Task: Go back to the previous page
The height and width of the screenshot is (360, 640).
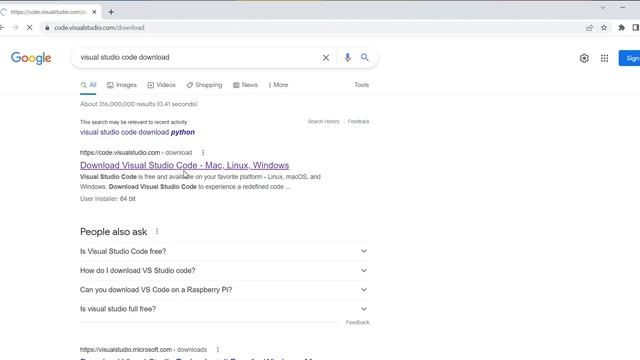Action: point(2,28)
